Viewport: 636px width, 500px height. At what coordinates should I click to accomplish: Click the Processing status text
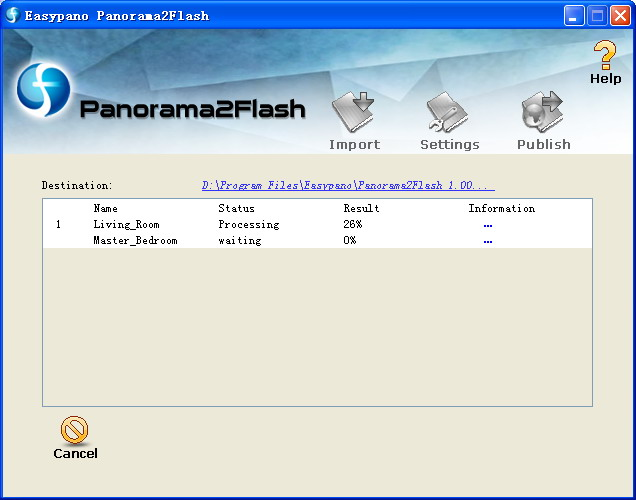(249, 224)
